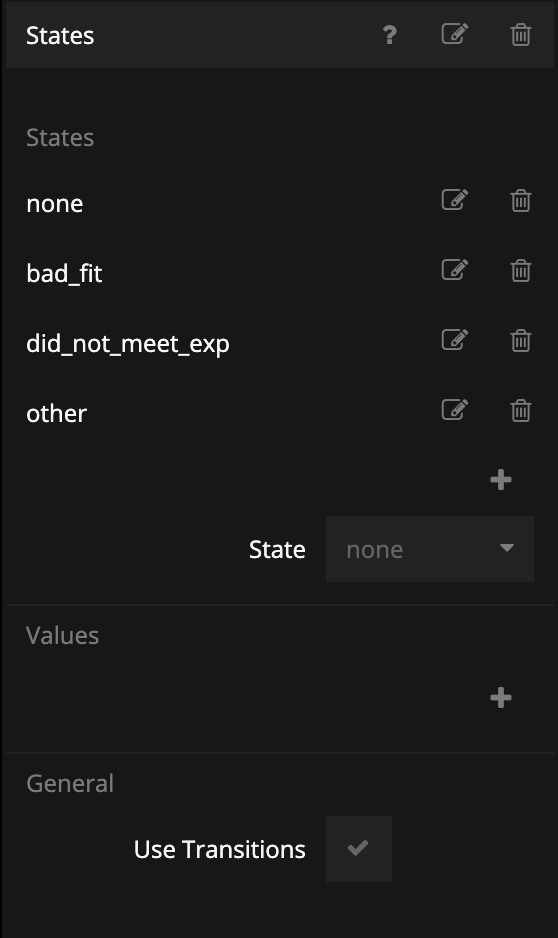Remove the did_not_meet_exp state
Screen dimensions: 558x938
point(521,340)
